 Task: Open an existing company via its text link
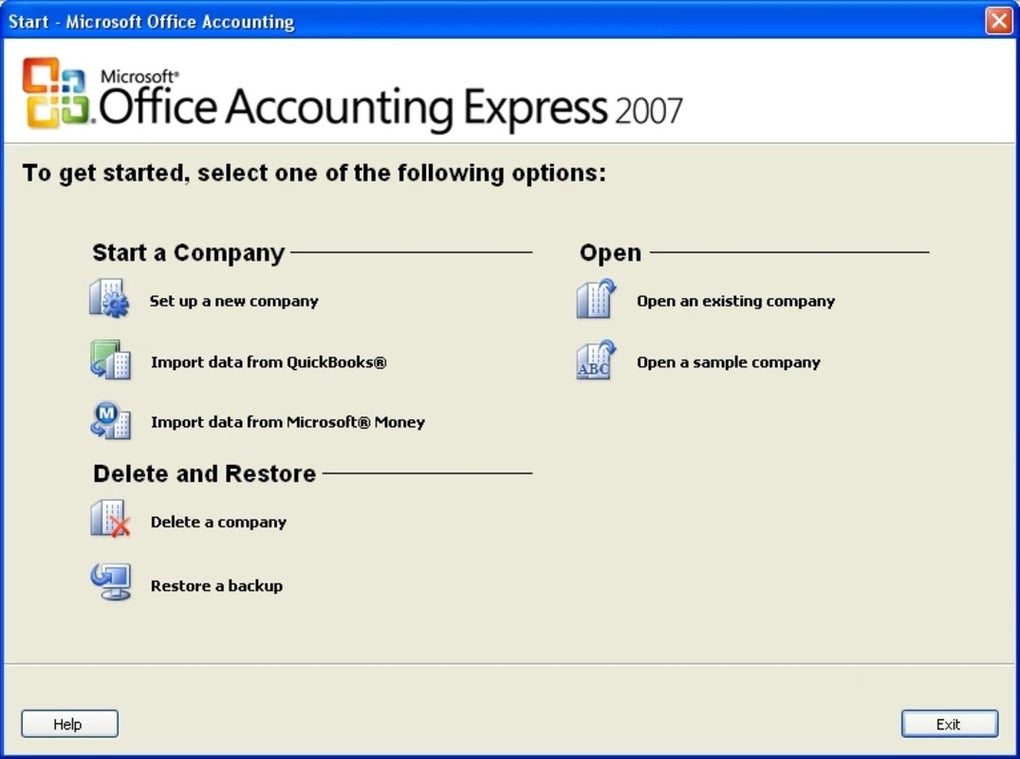click(735, 301)
